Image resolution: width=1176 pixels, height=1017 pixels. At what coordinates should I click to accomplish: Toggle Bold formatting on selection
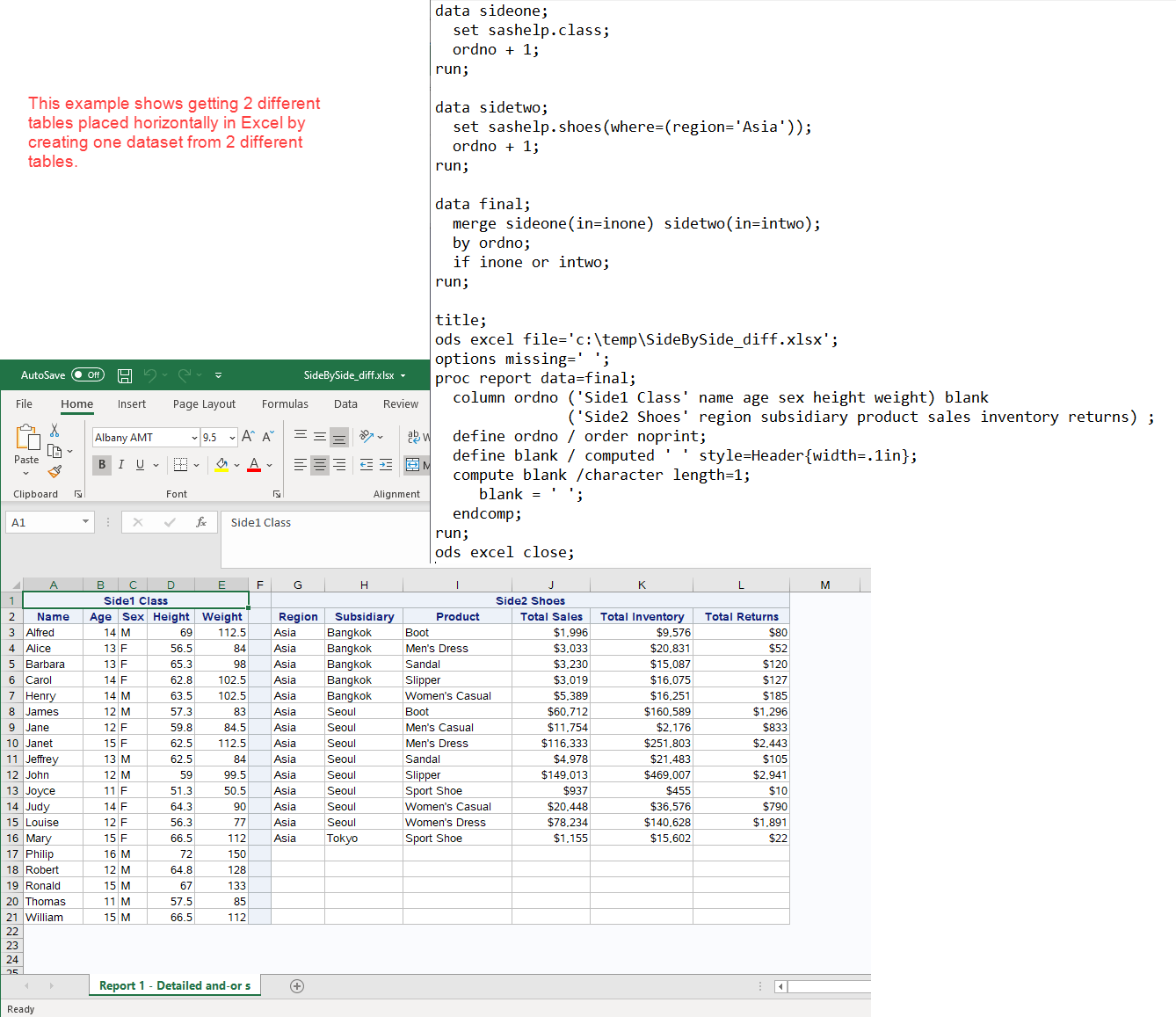tap(102, 464)
